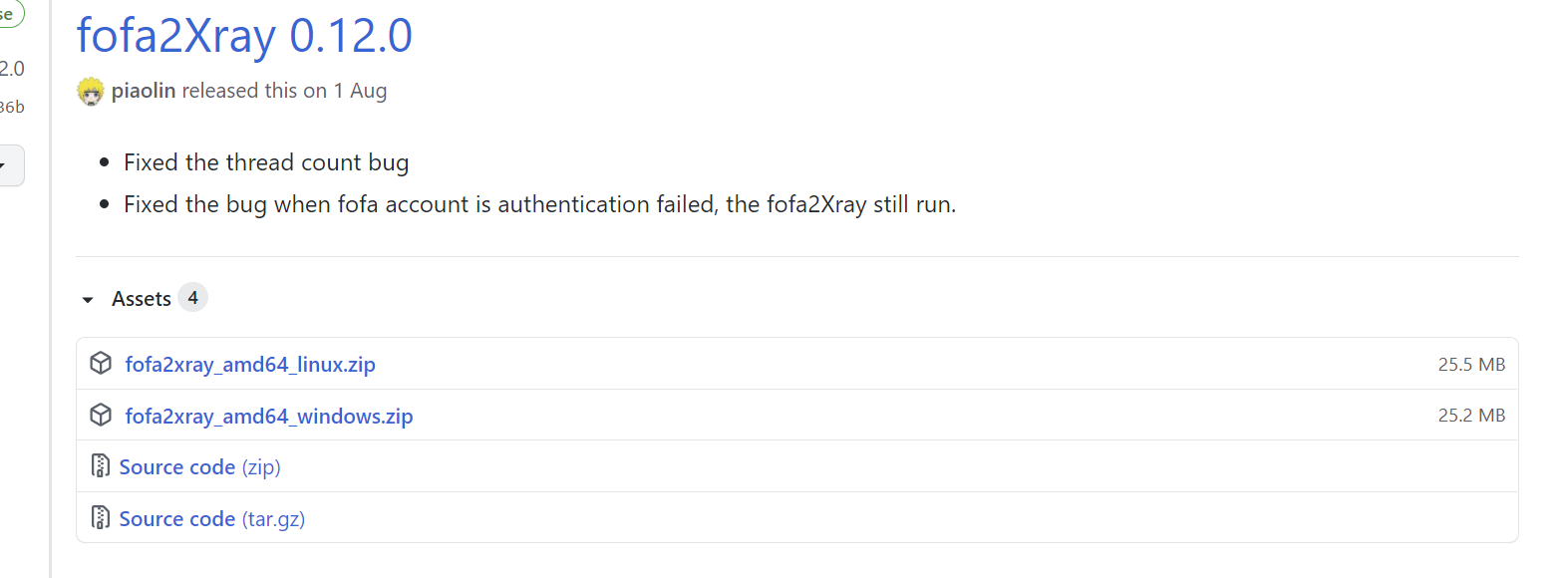
Task: Click the version tag ending in 2.0 in sidebar
Action: click(x=12, y=69)
